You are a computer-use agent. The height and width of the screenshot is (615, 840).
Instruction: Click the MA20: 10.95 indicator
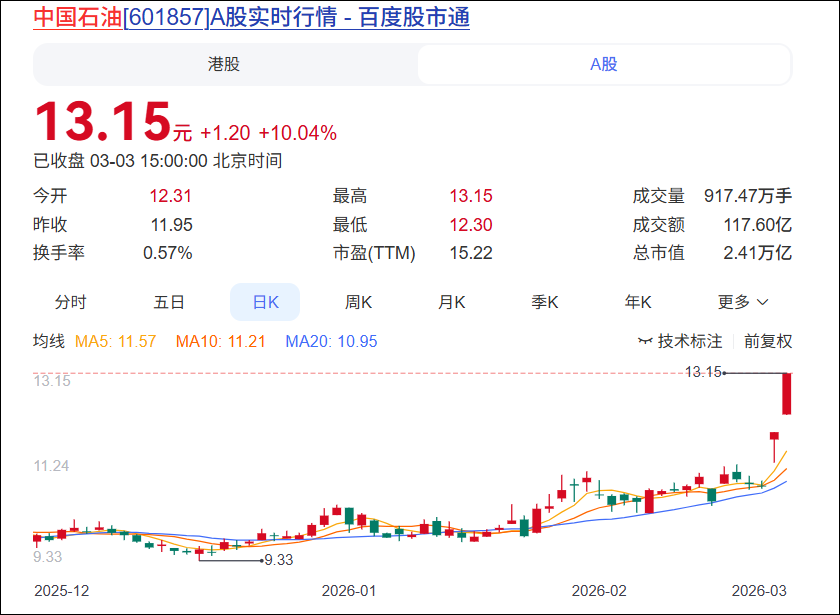(x=331, y=341)
